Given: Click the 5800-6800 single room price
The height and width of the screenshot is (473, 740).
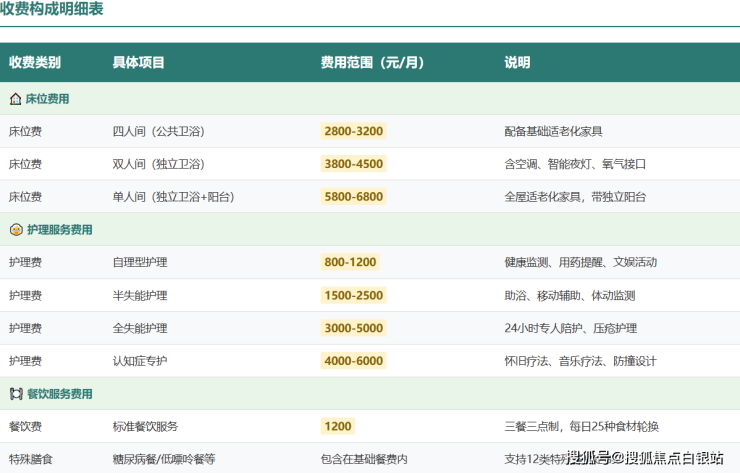Looking at the screenshot, I should pyautogui.click(x=353, y=197).
